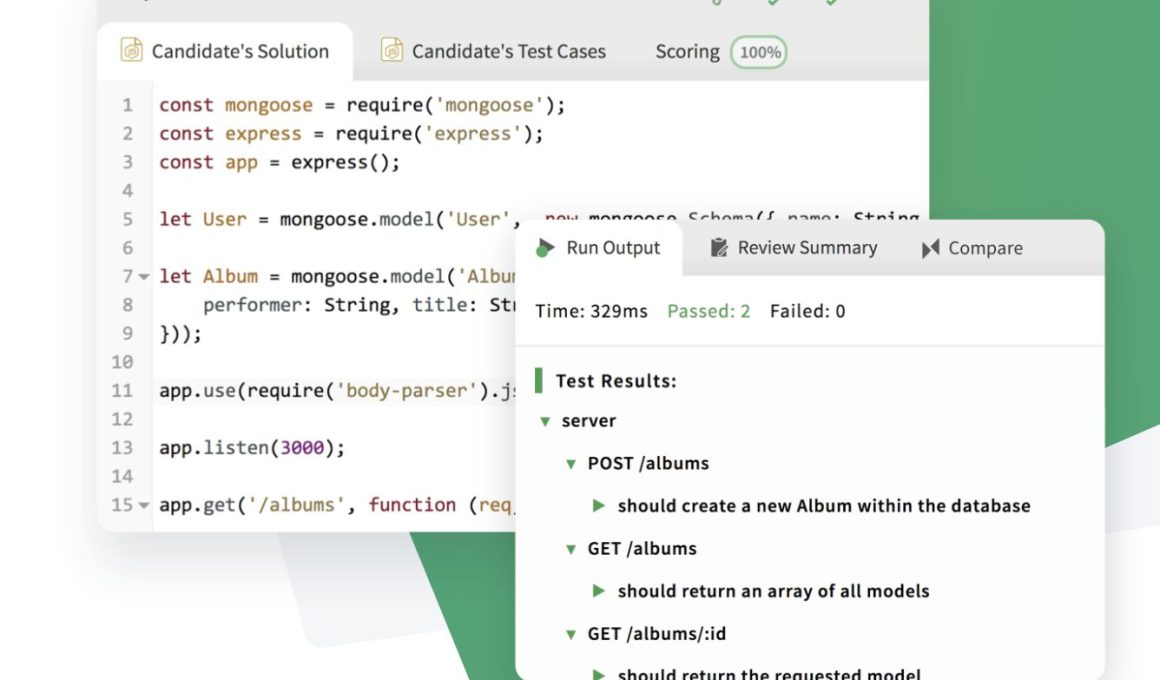This screenshot has width=1160, height=680.
Task: Expand 'should create a new Album' test
Action: tap(598, 505)
